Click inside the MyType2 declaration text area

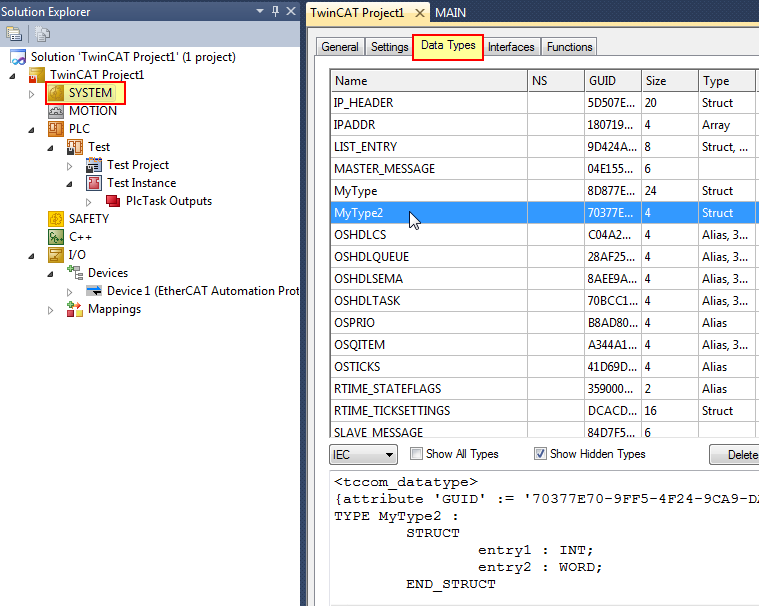coord(544,537)
